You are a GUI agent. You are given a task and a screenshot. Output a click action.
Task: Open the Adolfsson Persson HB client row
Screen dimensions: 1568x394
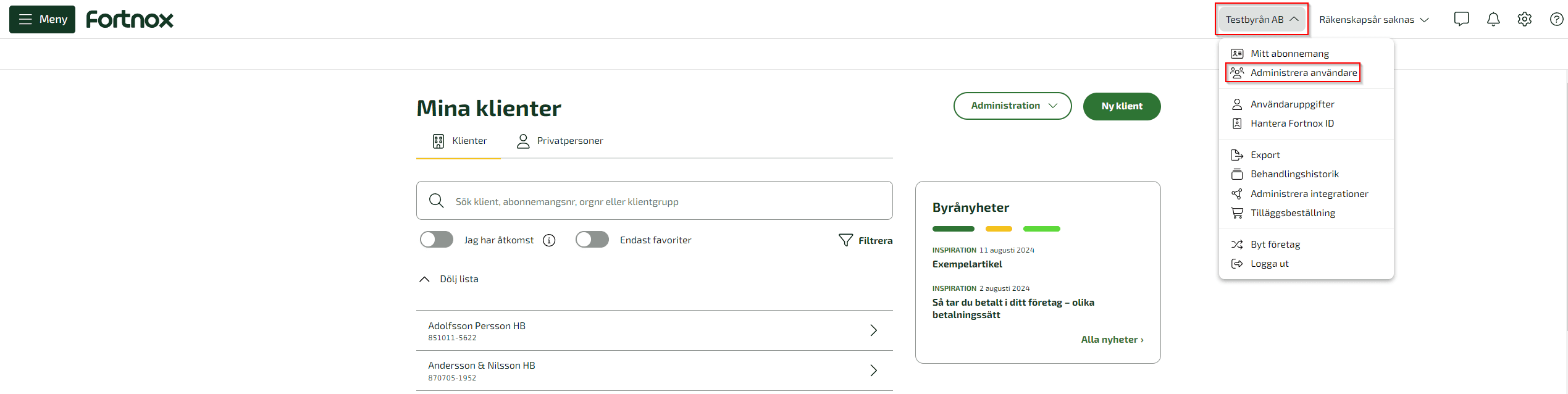coord(655,330)
